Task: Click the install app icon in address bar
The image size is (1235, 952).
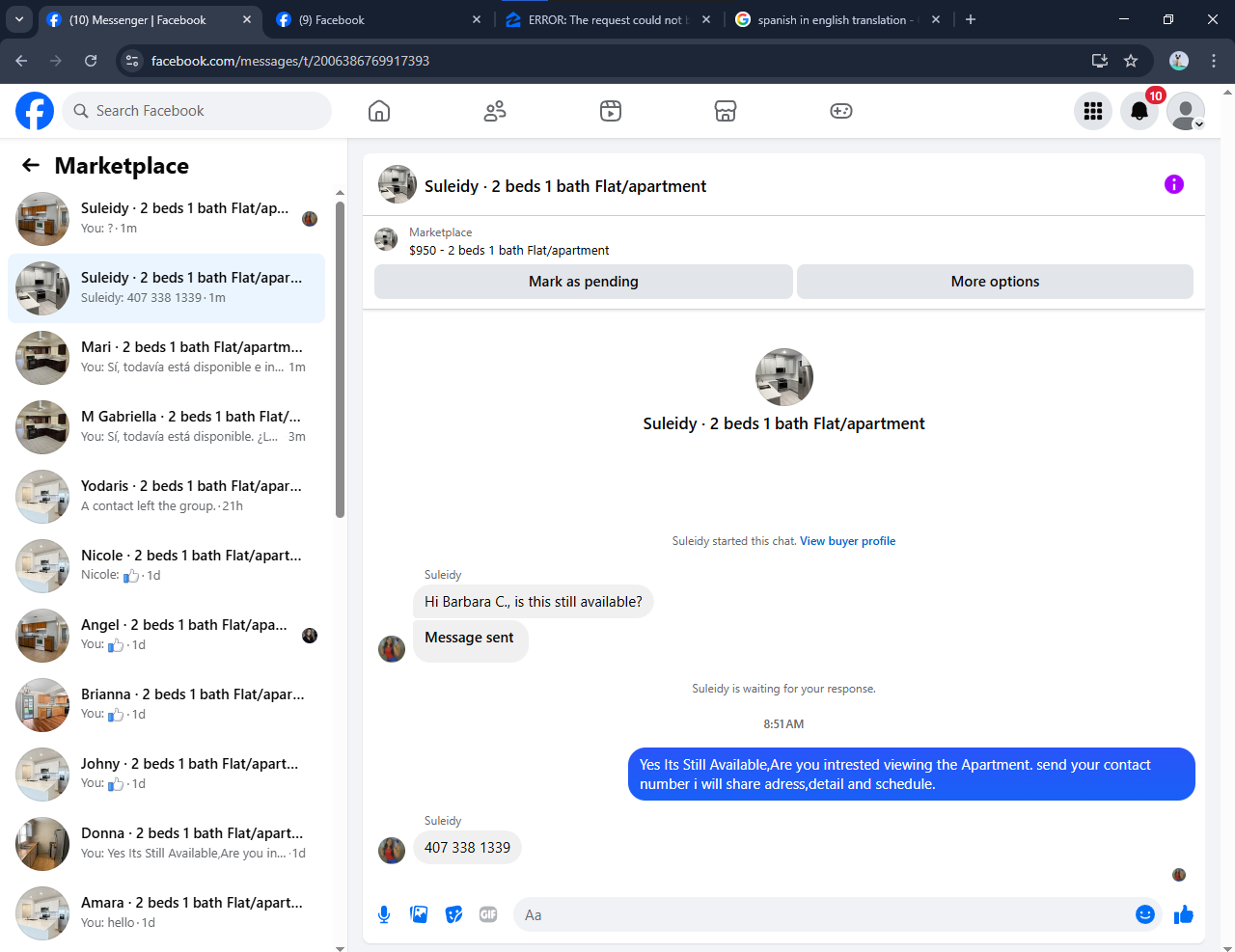Action: [1099, 61]
